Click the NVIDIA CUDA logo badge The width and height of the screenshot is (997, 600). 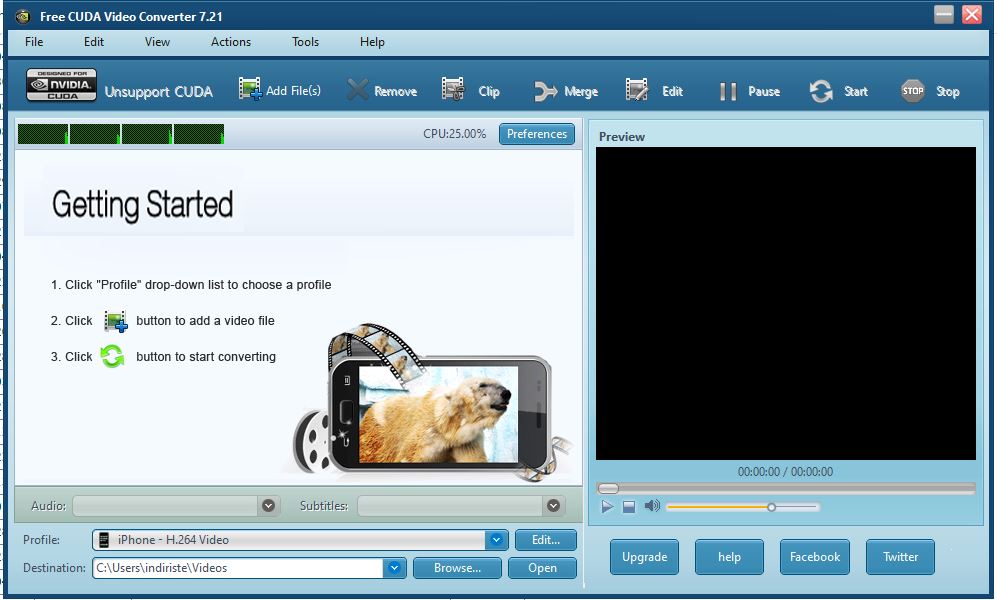click(62, 85)
